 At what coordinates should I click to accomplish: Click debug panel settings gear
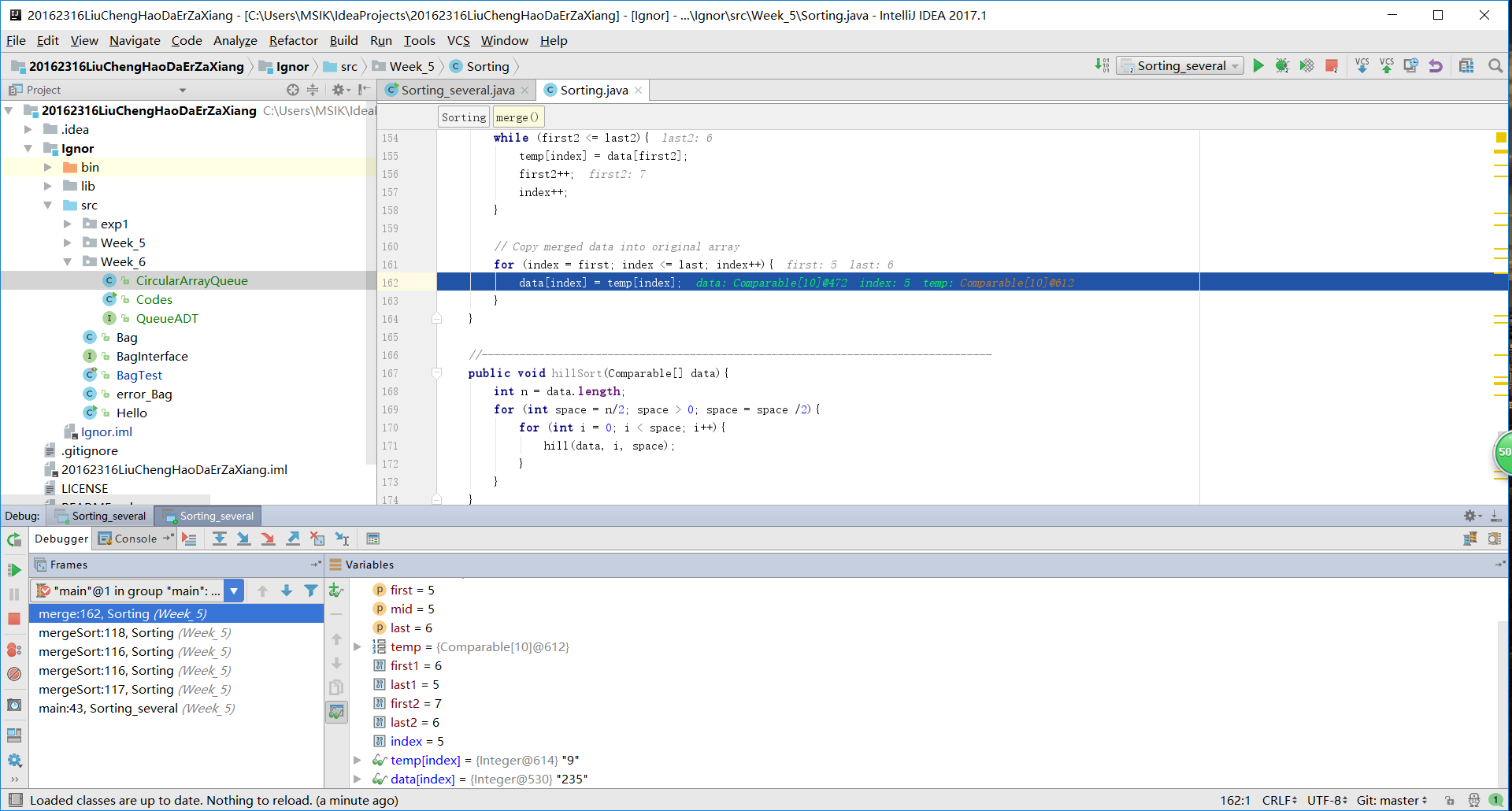click(x=1470, y=516)
